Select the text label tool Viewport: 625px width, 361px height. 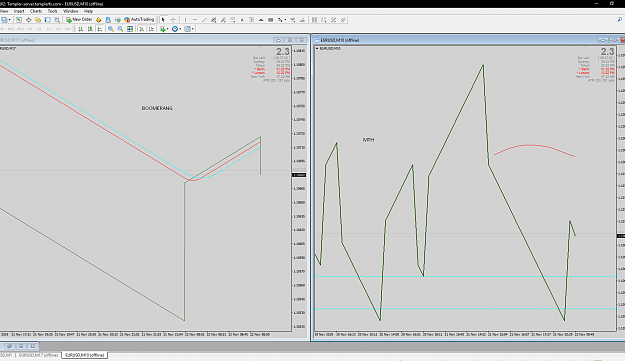(x=252, y=20)
